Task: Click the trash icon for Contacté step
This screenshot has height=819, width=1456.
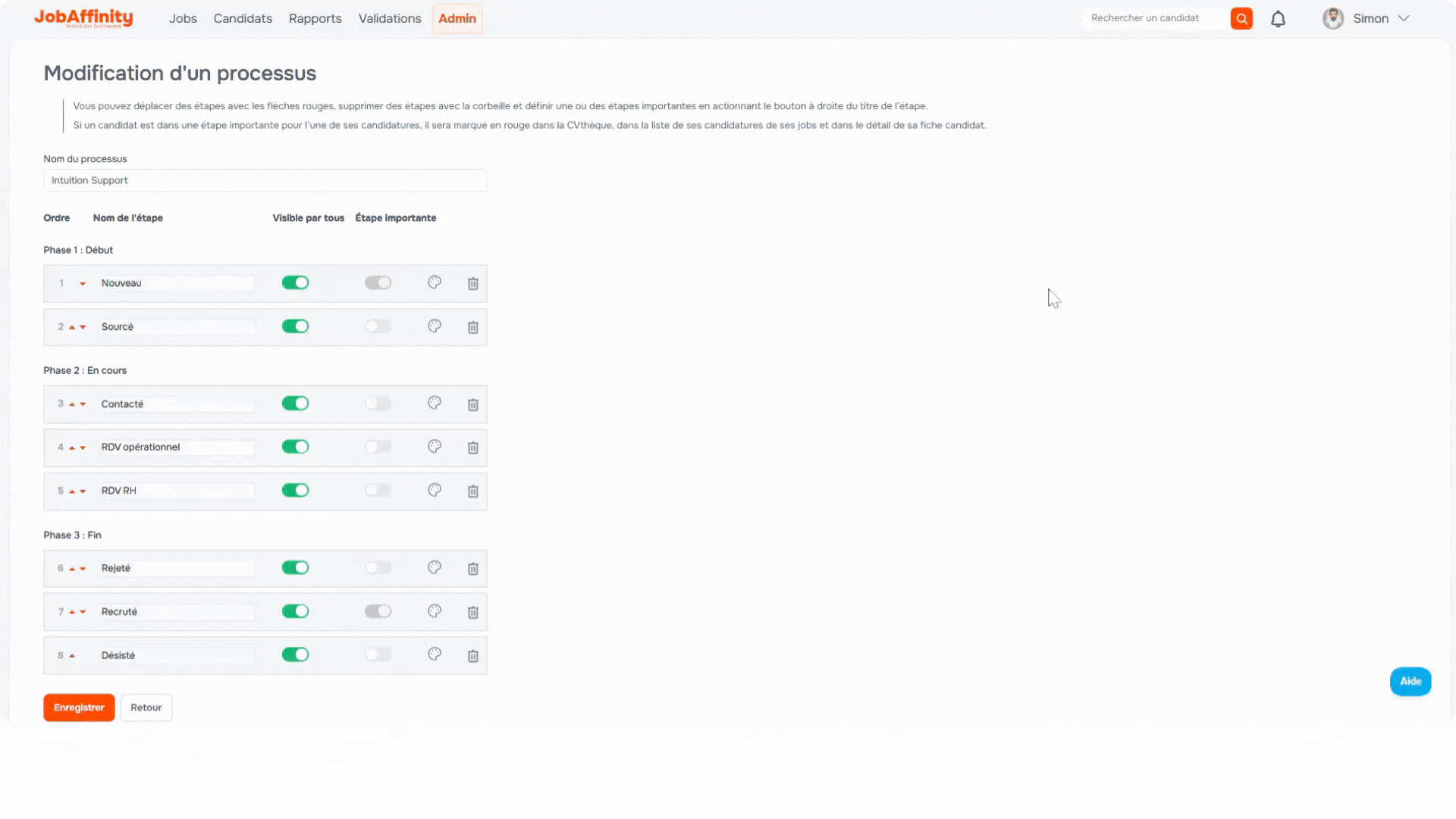Action: tap(472, 405)
